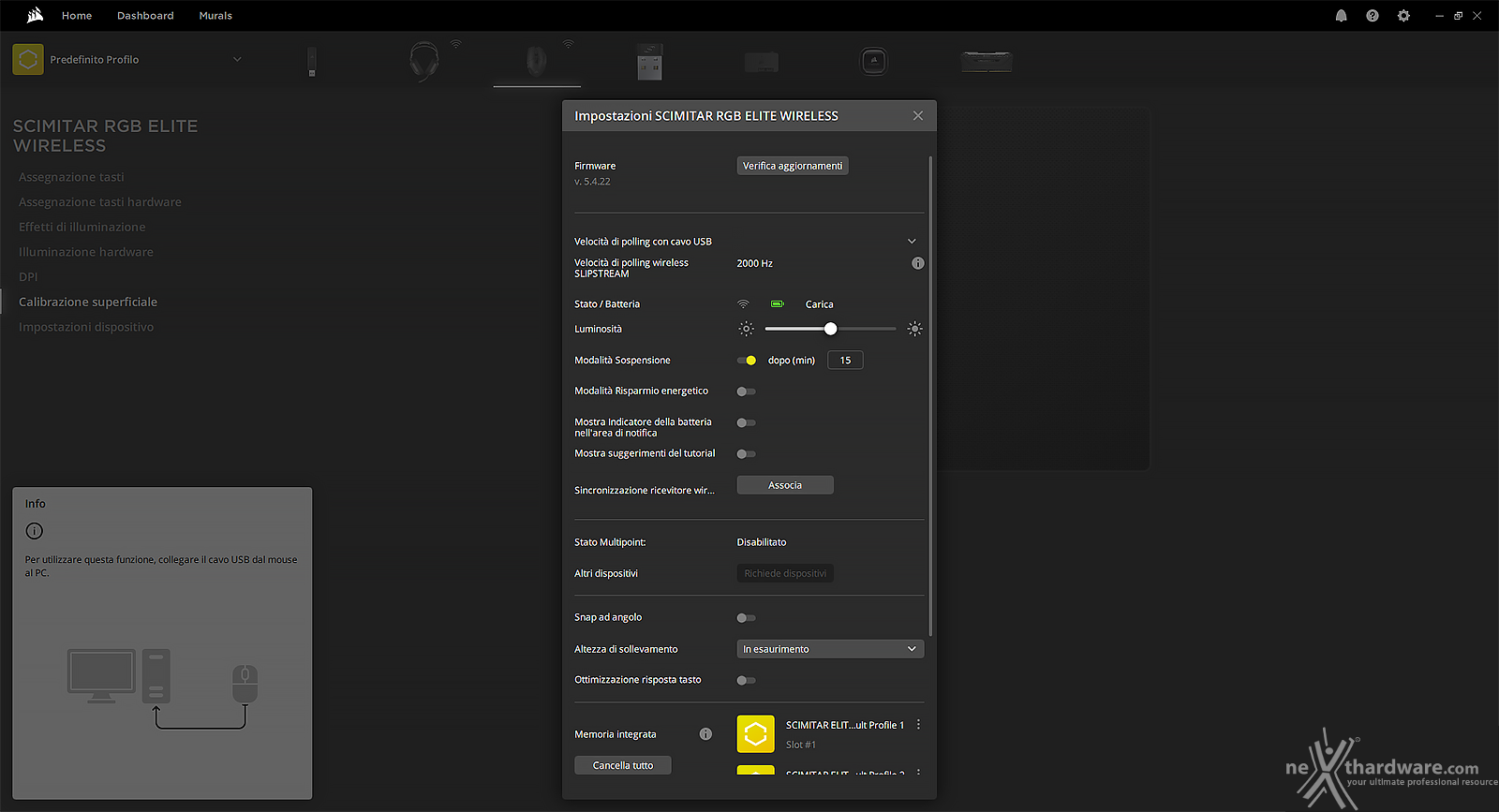Open Illuminazione hardware section

[x=86, y=252]
